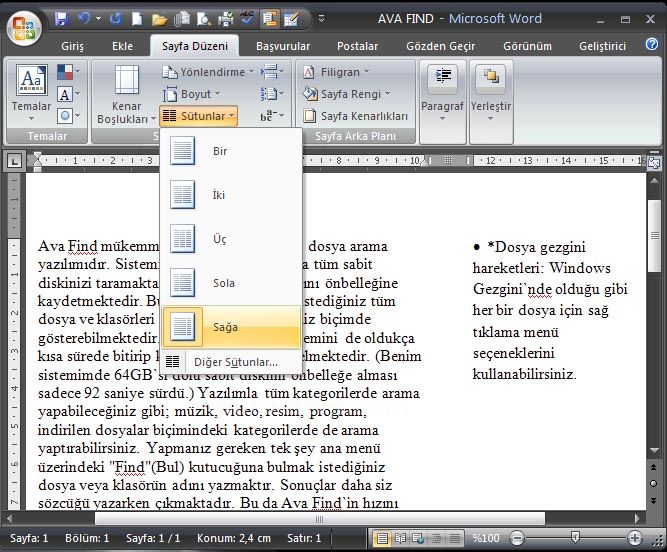This screenshot has height=552, width=667.
Task: Click the select browse object circle button
Action: tap(654, 484)
